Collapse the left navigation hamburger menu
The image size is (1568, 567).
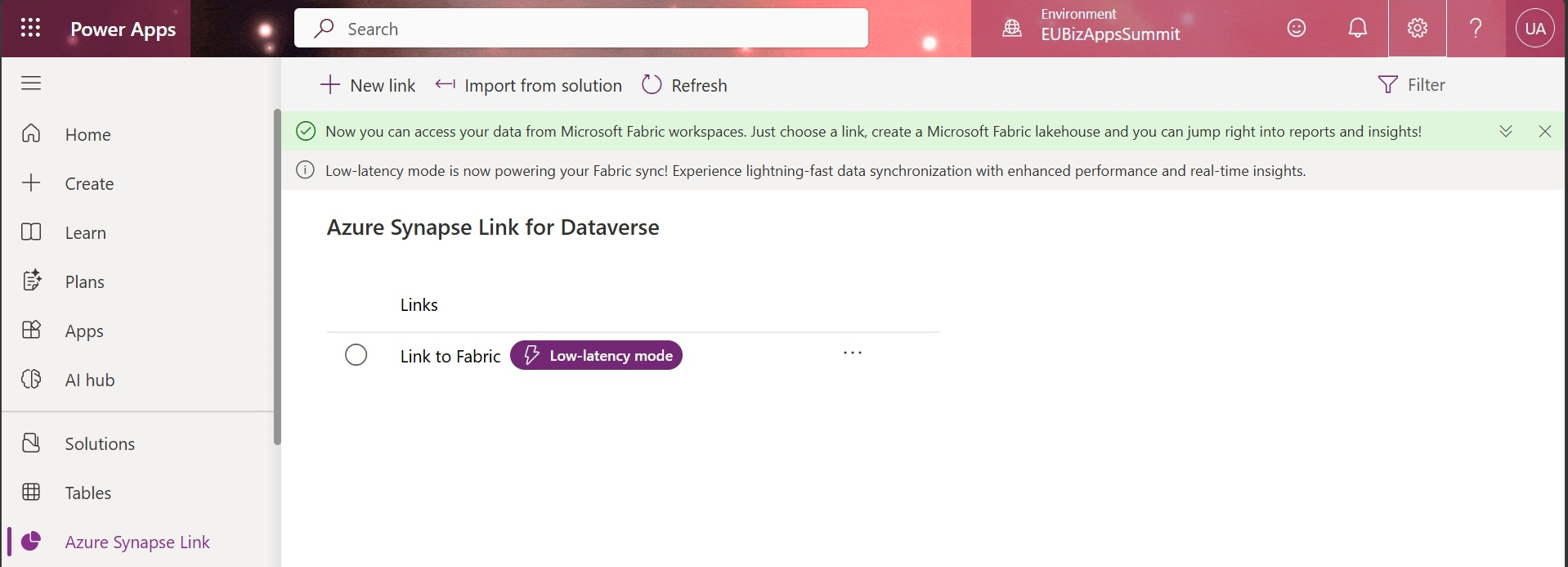coord(31,83)
